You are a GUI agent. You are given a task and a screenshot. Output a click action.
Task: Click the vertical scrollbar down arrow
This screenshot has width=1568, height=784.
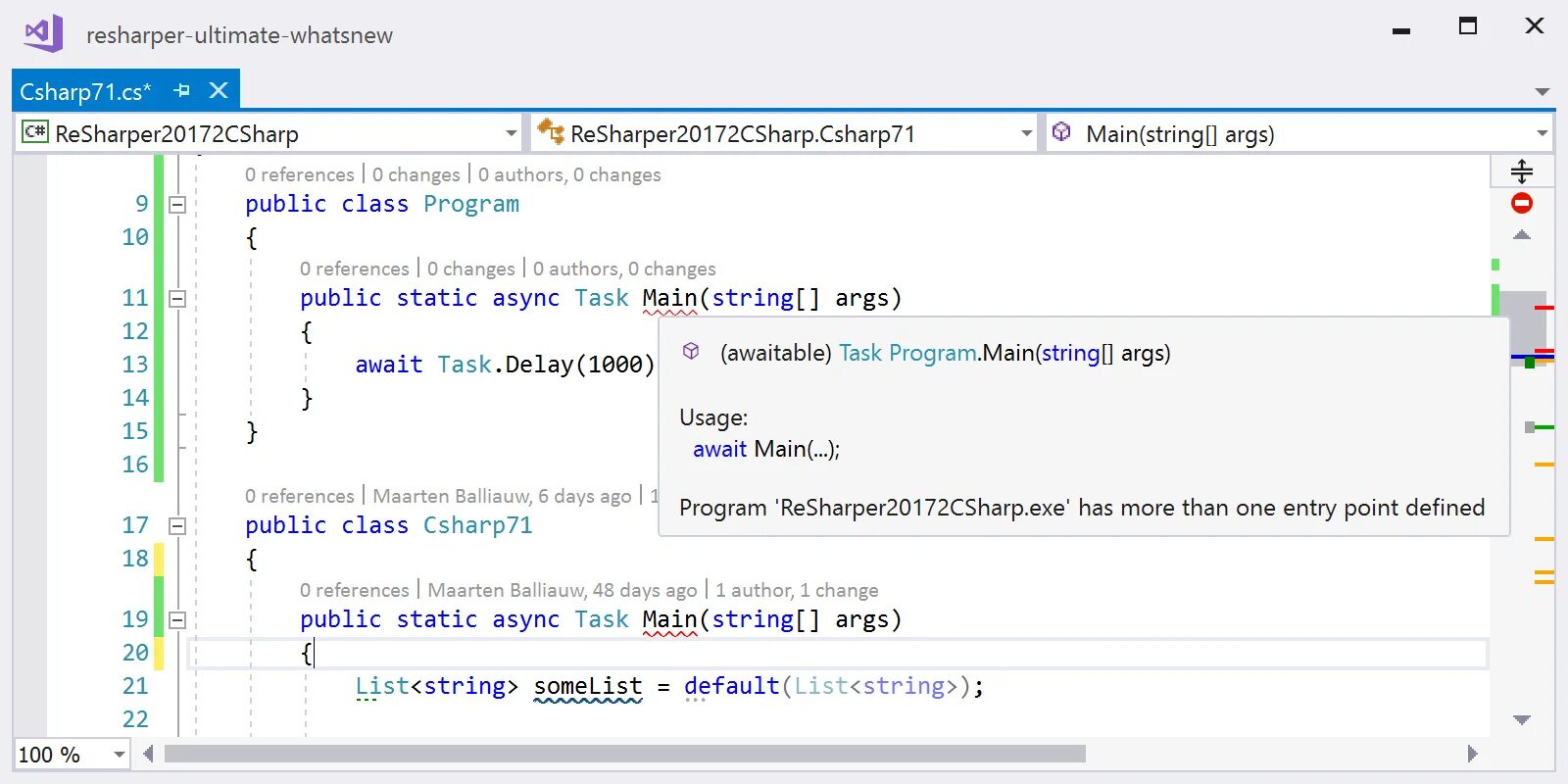[1522, 720]
